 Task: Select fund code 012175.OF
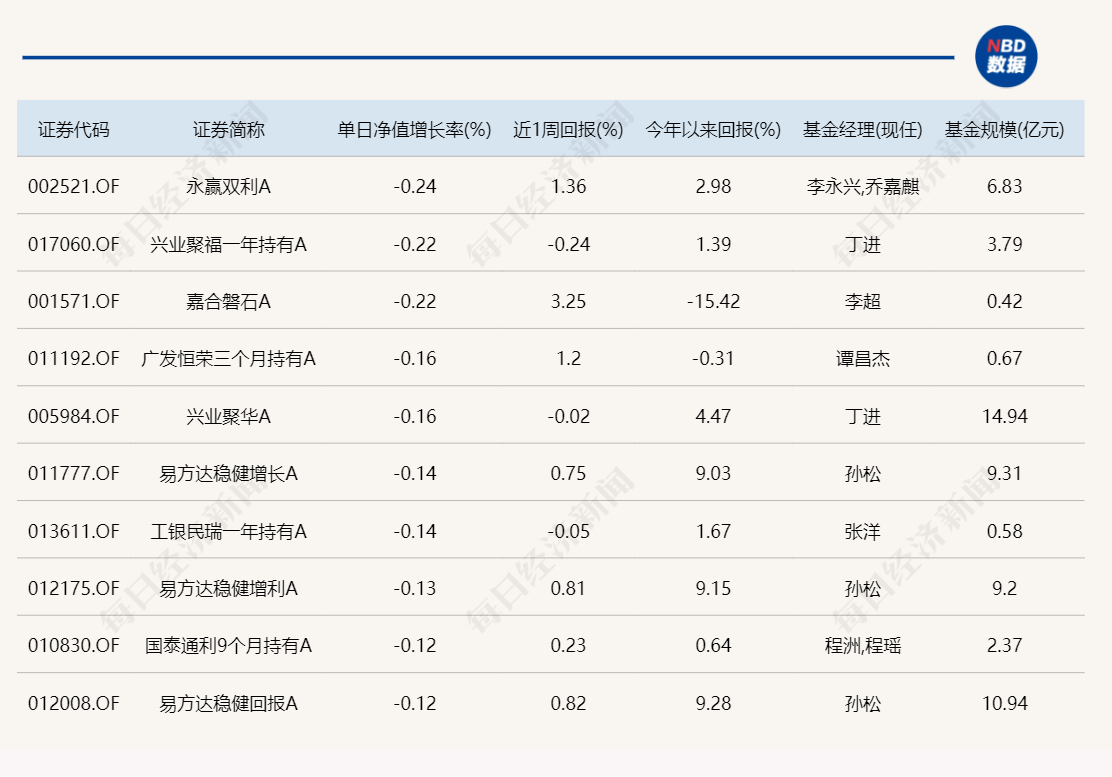pos(74,588)
